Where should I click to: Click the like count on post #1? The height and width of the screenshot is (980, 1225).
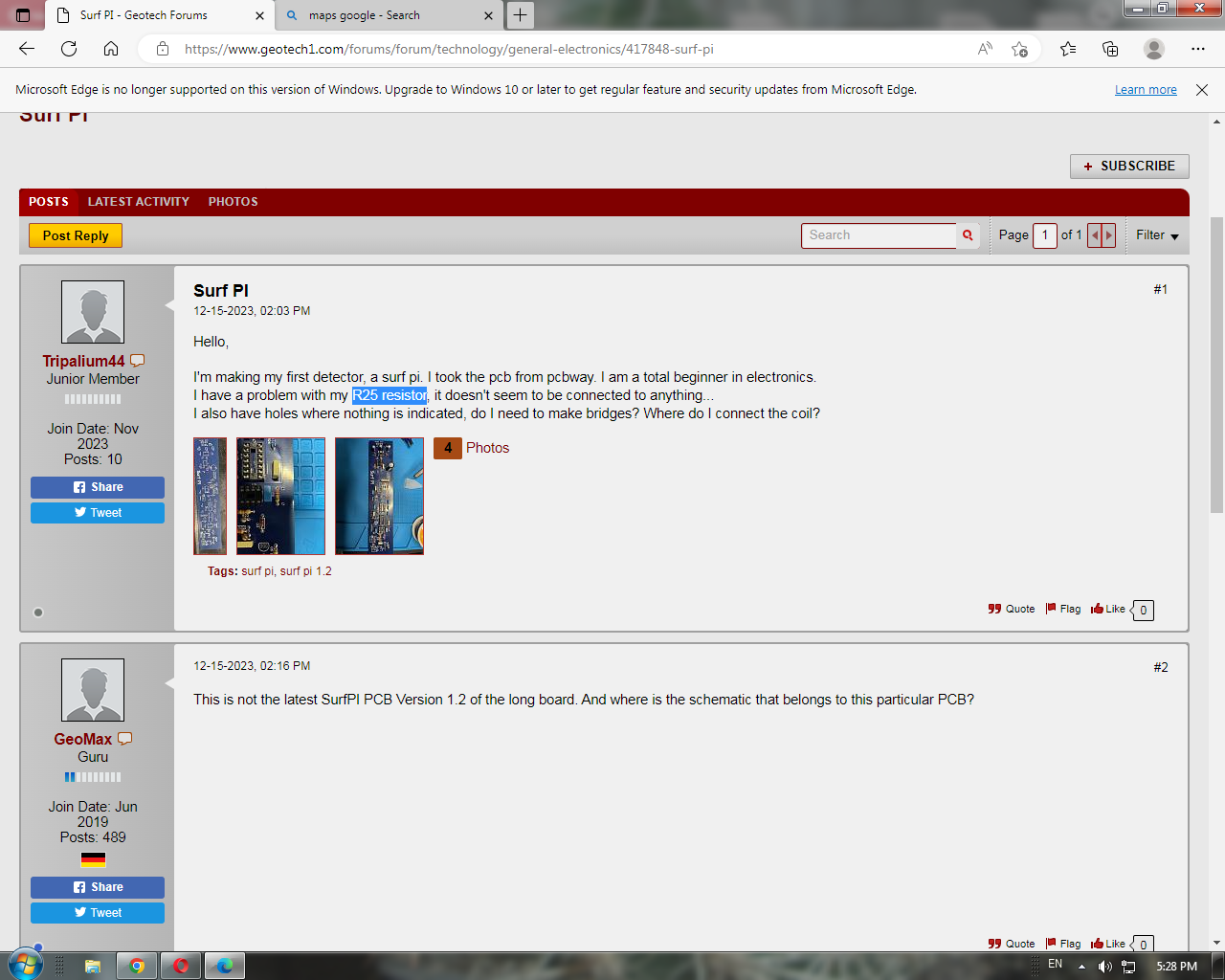(1143, 610)
